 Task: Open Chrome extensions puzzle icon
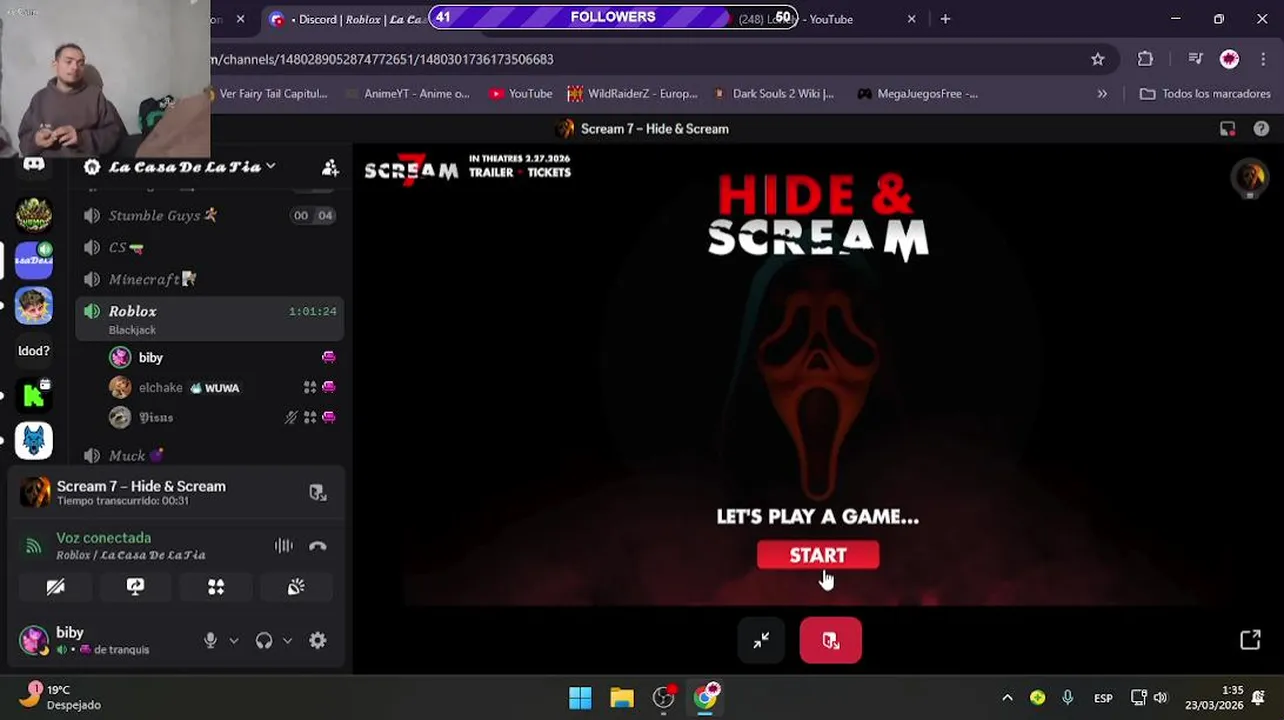tap(1146, 59)
